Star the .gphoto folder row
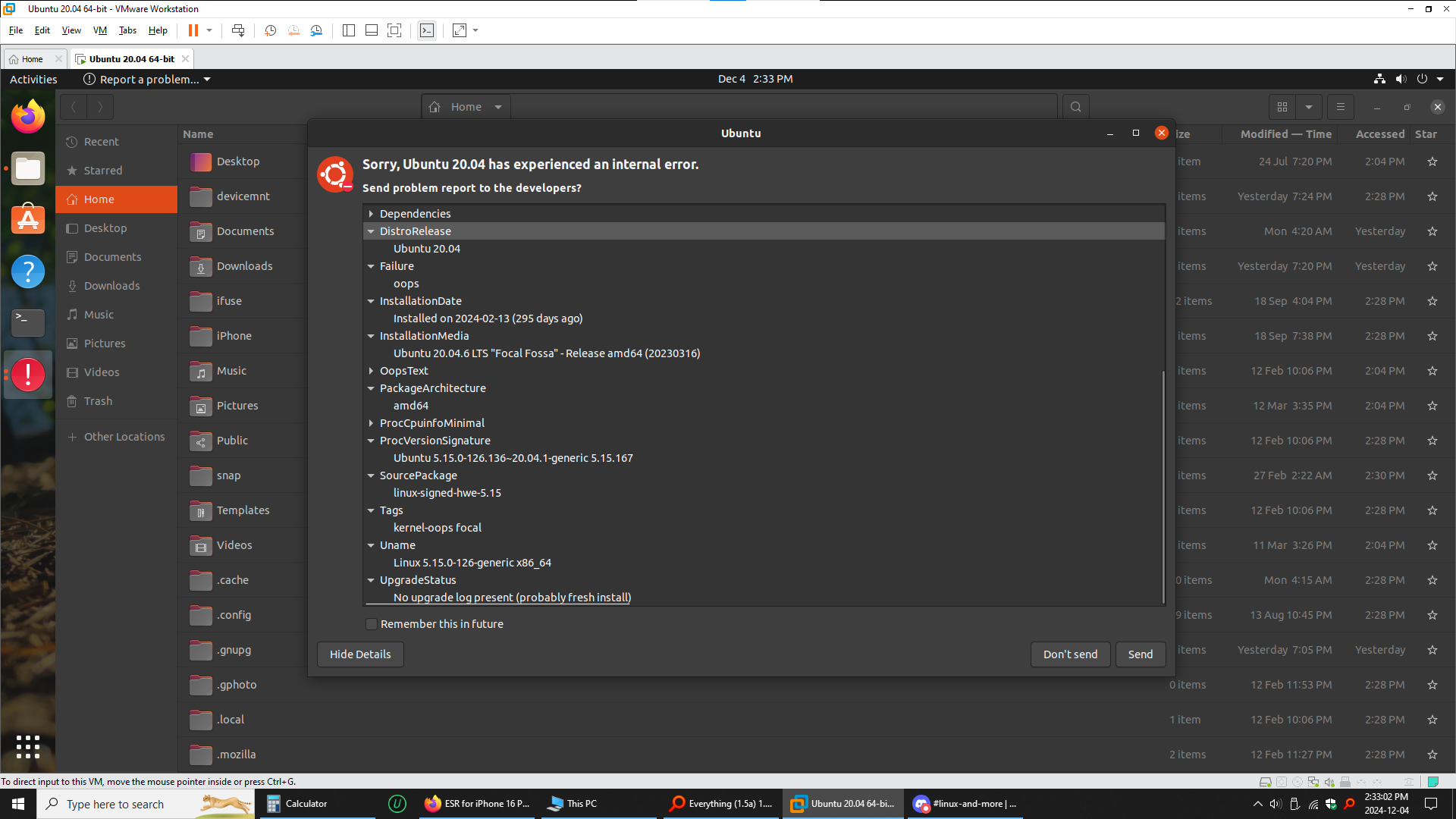The image size is (1456, 819). coord(1432,685)
